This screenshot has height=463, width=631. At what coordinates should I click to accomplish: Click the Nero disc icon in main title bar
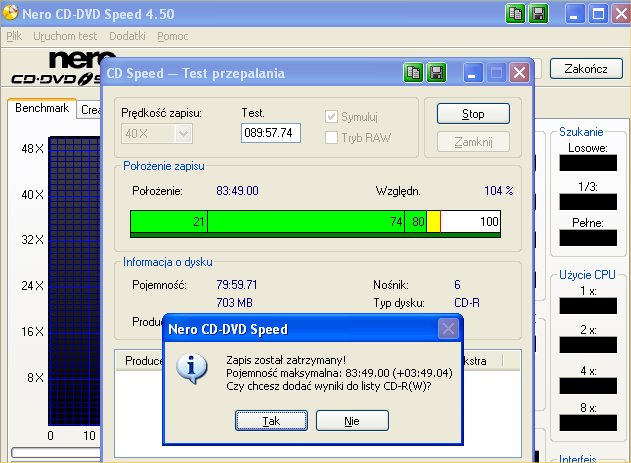(x=10, y=12)
